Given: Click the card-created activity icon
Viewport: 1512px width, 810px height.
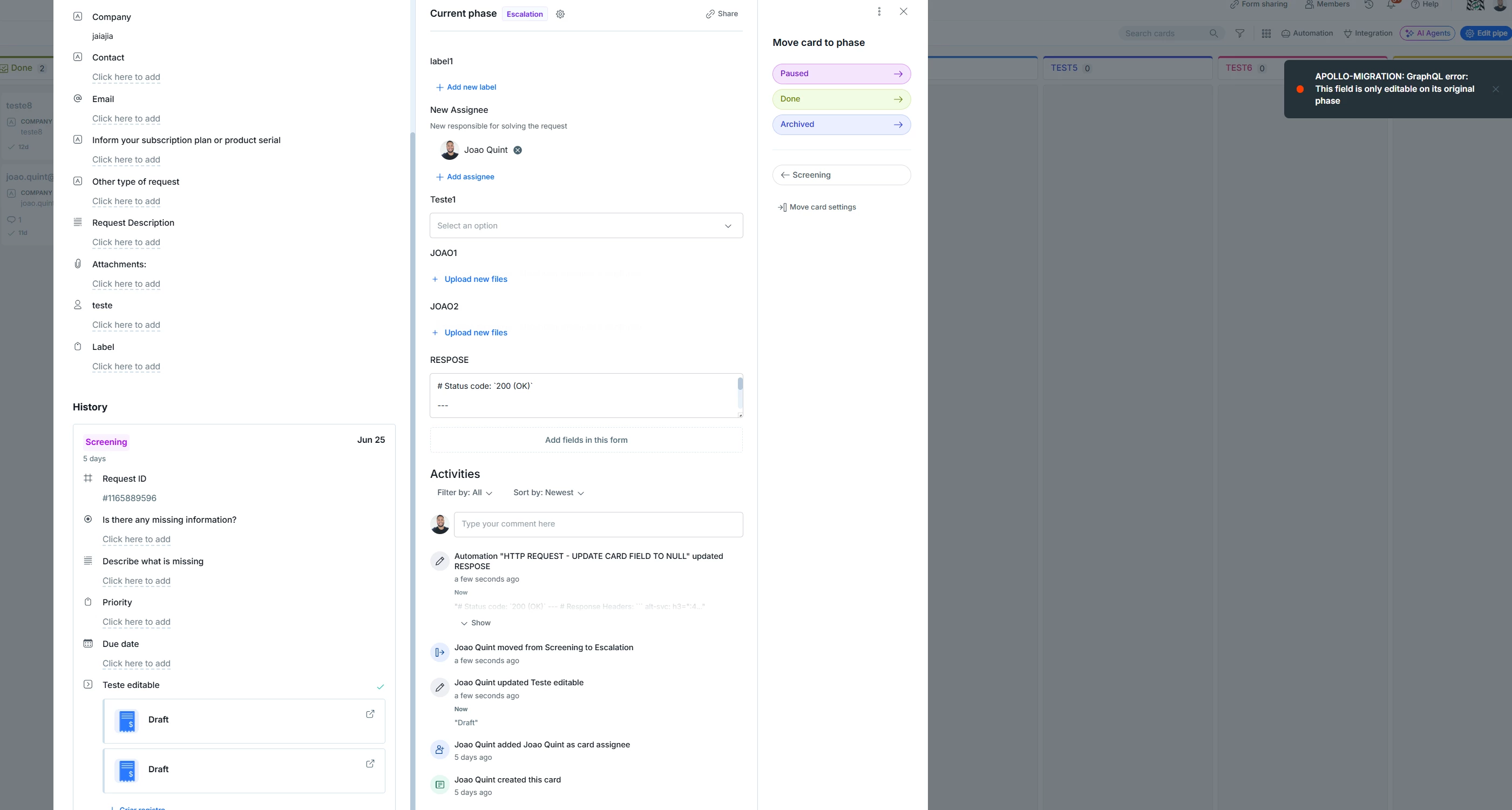Looking at the screenshot, I should (439, 785).
